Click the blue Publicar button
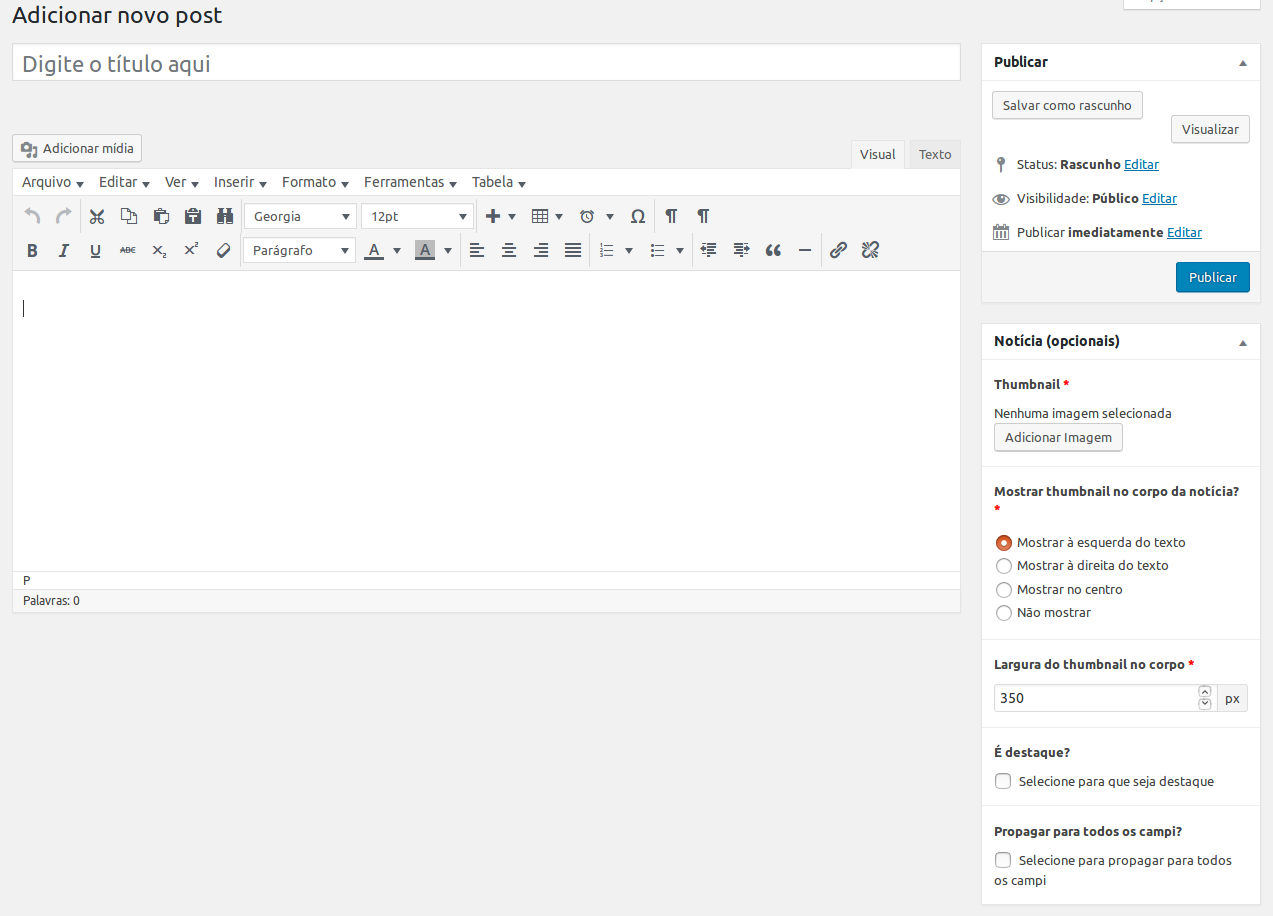The height and width of the screenshot is (916, 1273). pos(1212,278)
